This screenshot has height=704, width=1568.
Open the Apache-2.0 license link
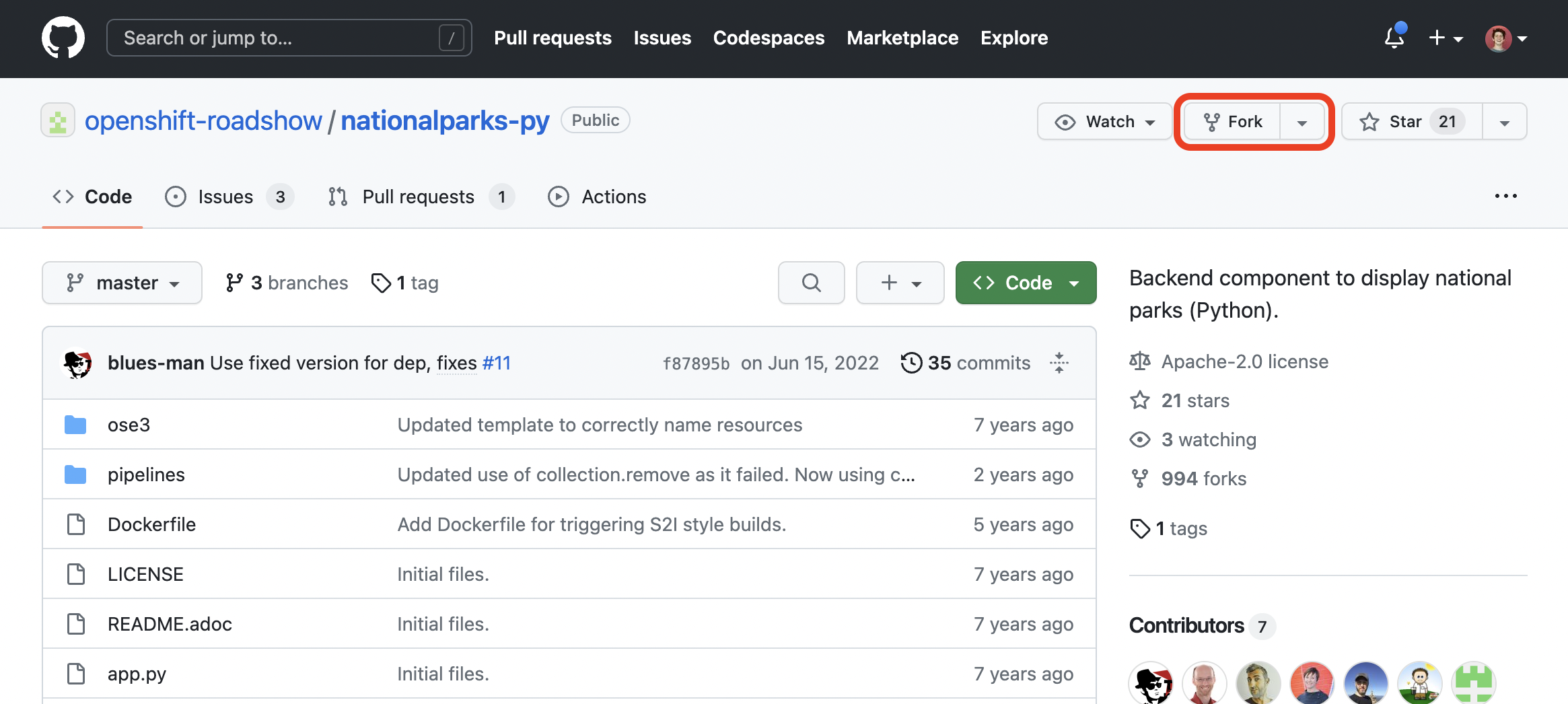[1245, 361]
